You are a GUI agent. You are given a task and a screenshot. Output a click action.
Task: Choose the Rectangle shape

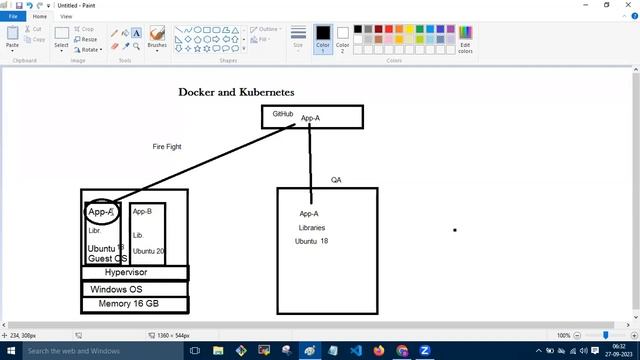(207, 30)
